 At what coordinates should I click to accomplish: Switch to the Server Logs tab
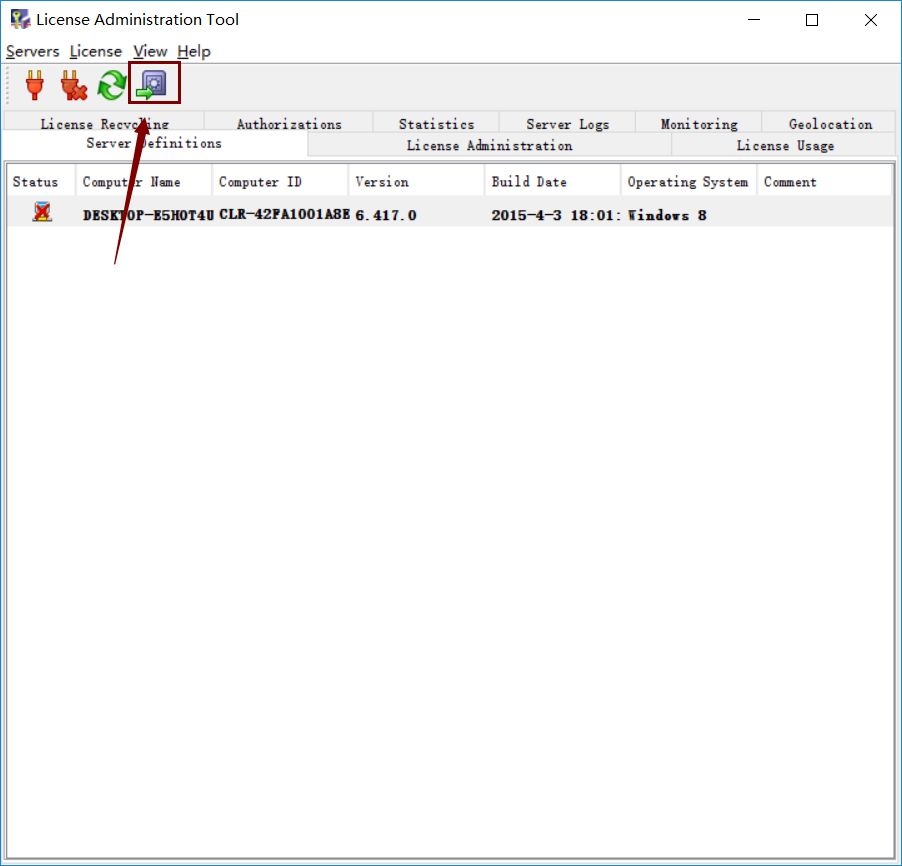pos(567,123)
